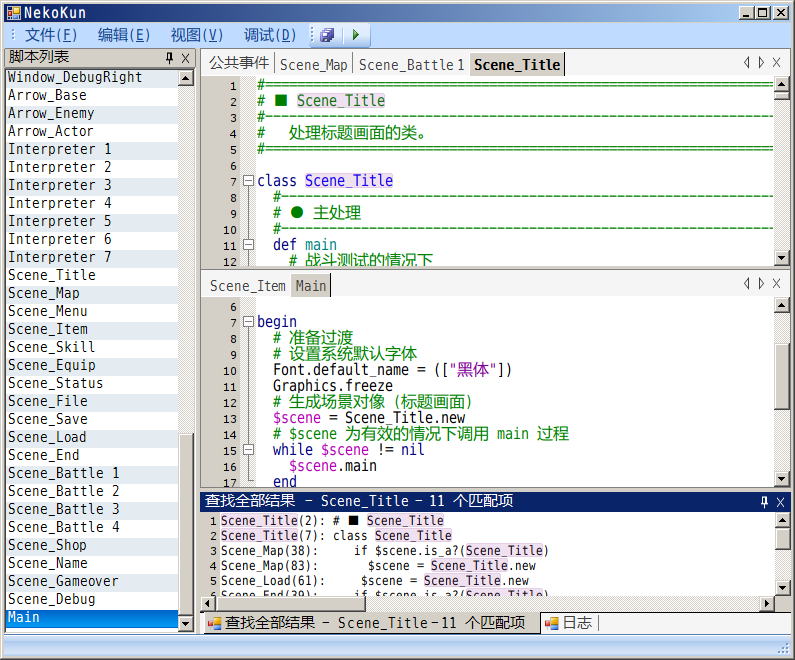Image resolution: width=795 pixels, height=660 pixels.
Task: Show next tab in top editor pane
Action: [761, 62]
